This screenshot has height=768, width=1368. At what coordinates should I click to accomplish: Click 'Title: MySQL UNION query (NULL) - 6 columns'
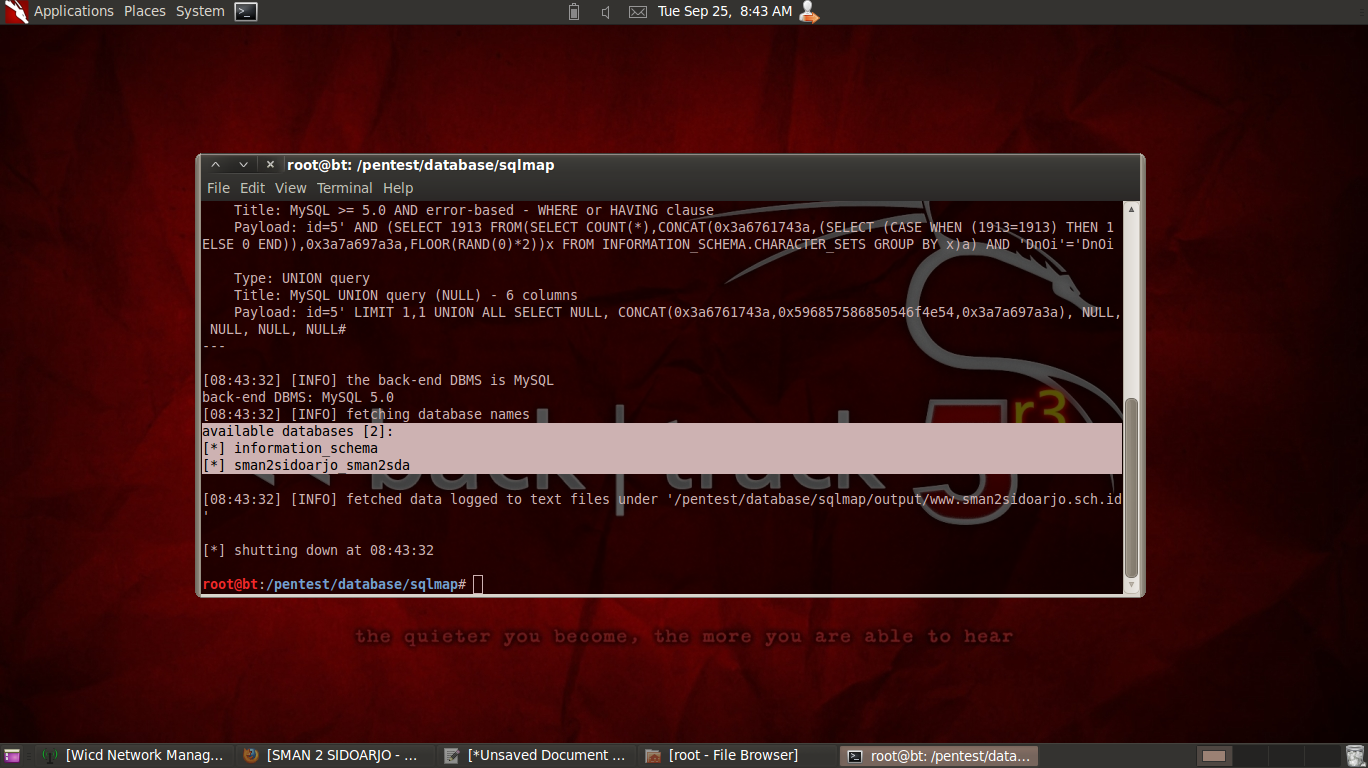(406, 295)
